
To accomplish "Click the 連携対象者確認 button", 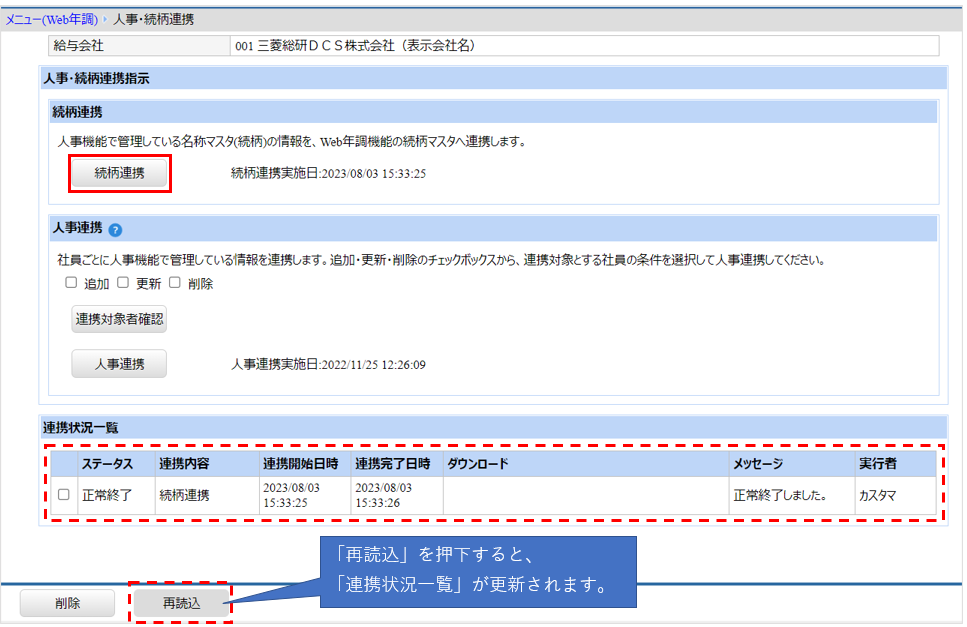I will coord(119,319).
